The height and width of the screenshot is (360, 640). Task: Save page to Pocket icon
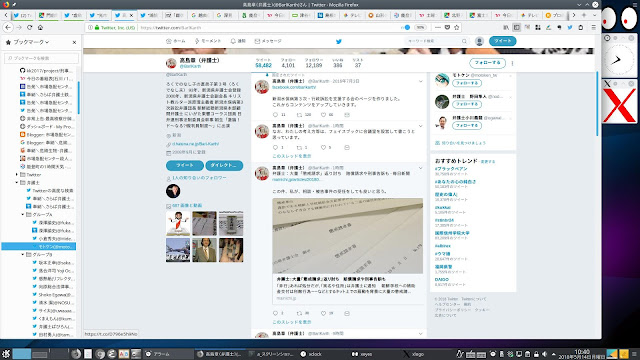coord(447,27)
